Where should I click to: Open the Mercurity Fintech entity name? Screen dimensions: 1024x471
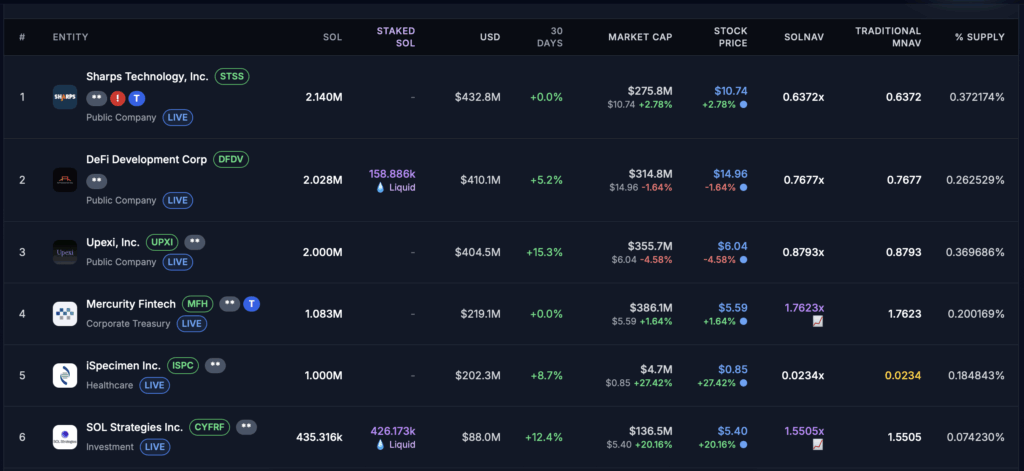131,304
